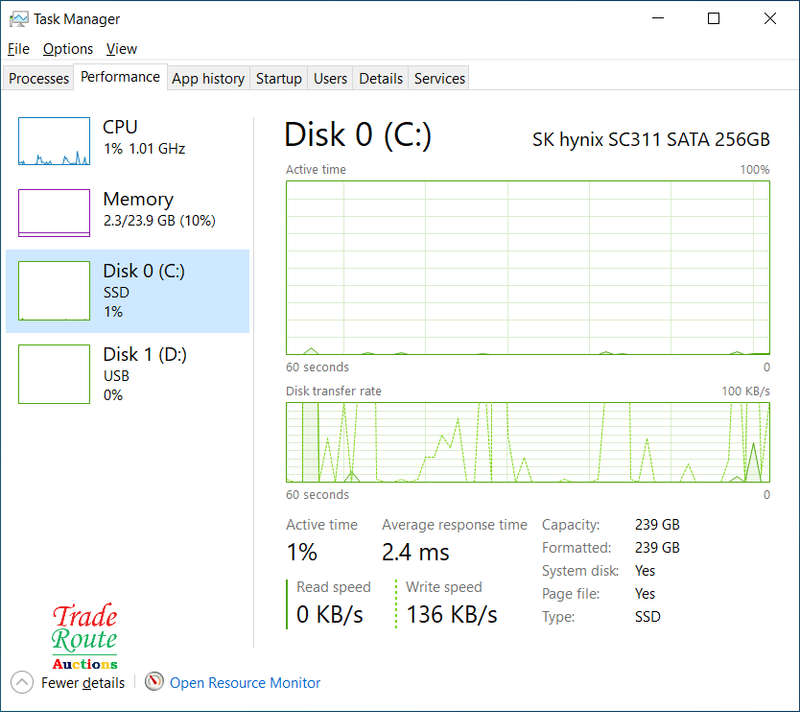Click the 100 KB/s transfer scale label
Image resolution: width=800 pixels, height=712 pixels.
click(745, 391)
